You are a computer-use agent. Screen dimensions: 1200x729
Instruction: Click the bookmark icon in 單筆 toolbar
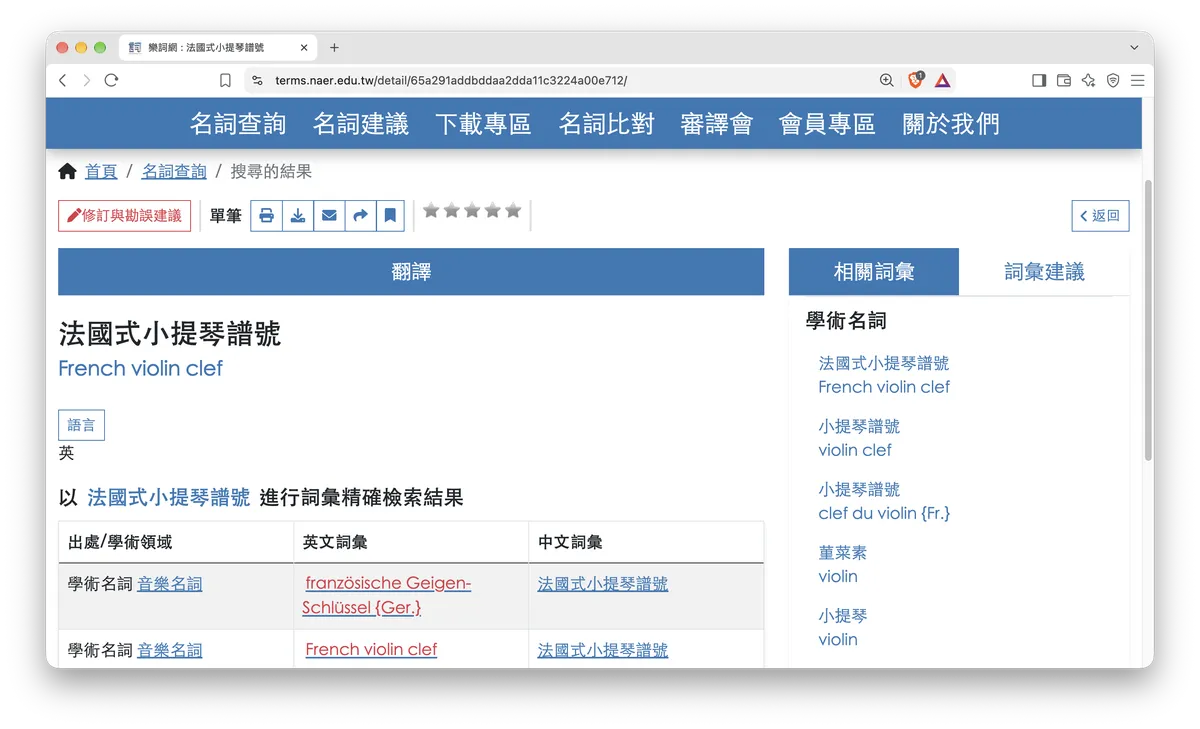click(x=391, y=215)
